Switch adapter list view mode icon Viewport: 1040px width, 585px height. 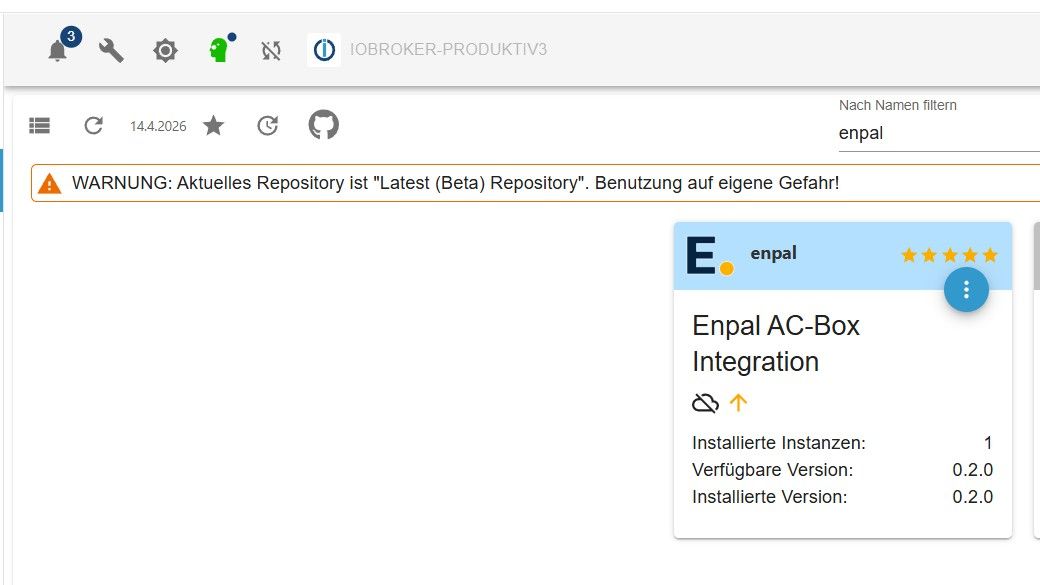[40, 125]
